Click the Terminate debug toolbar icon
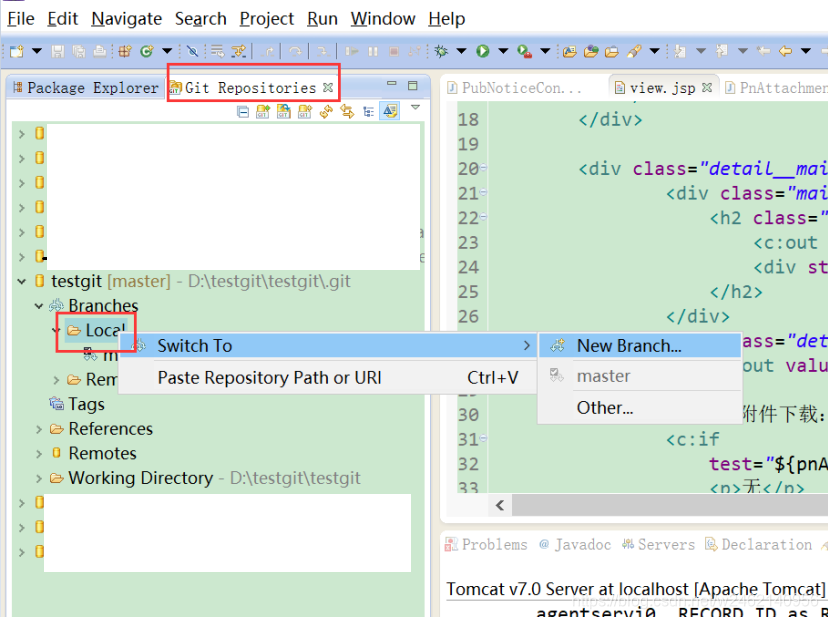The height and width of the screenshot is (619, 828). point(393,51)
